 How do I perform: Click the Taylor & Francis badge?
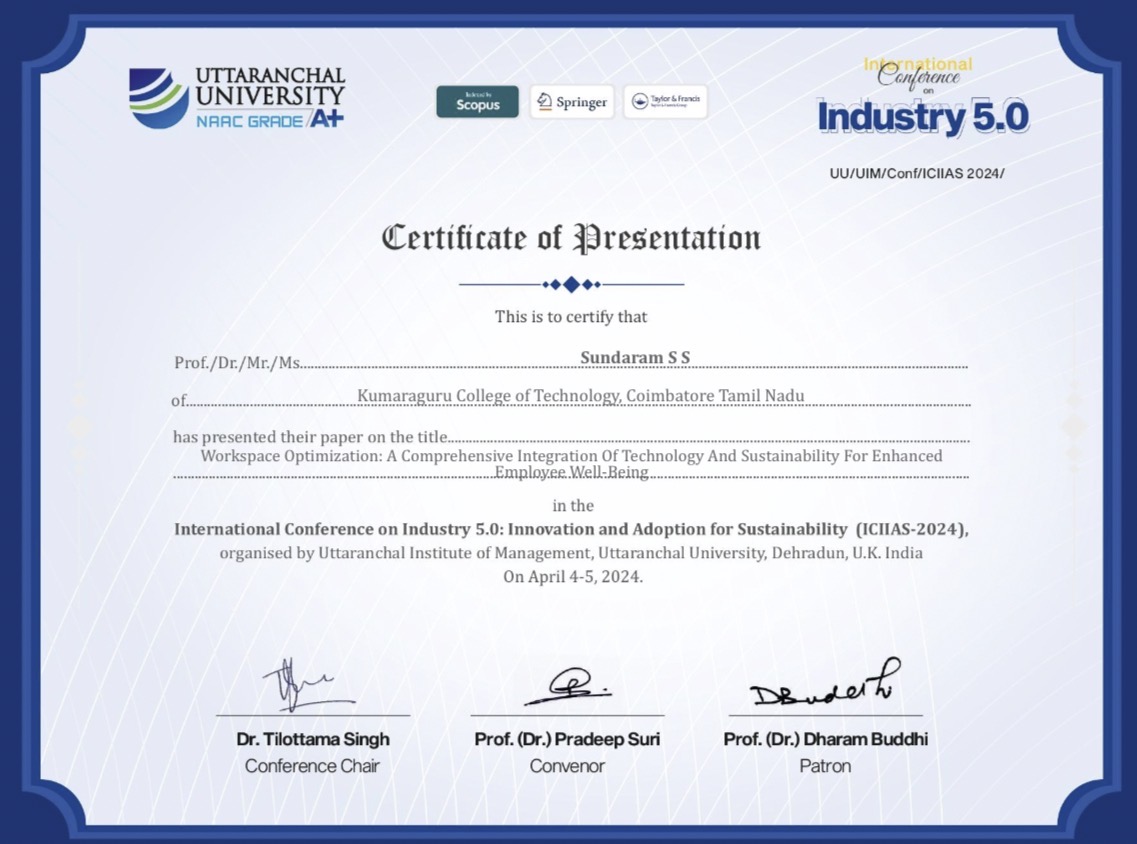[665, 102]
